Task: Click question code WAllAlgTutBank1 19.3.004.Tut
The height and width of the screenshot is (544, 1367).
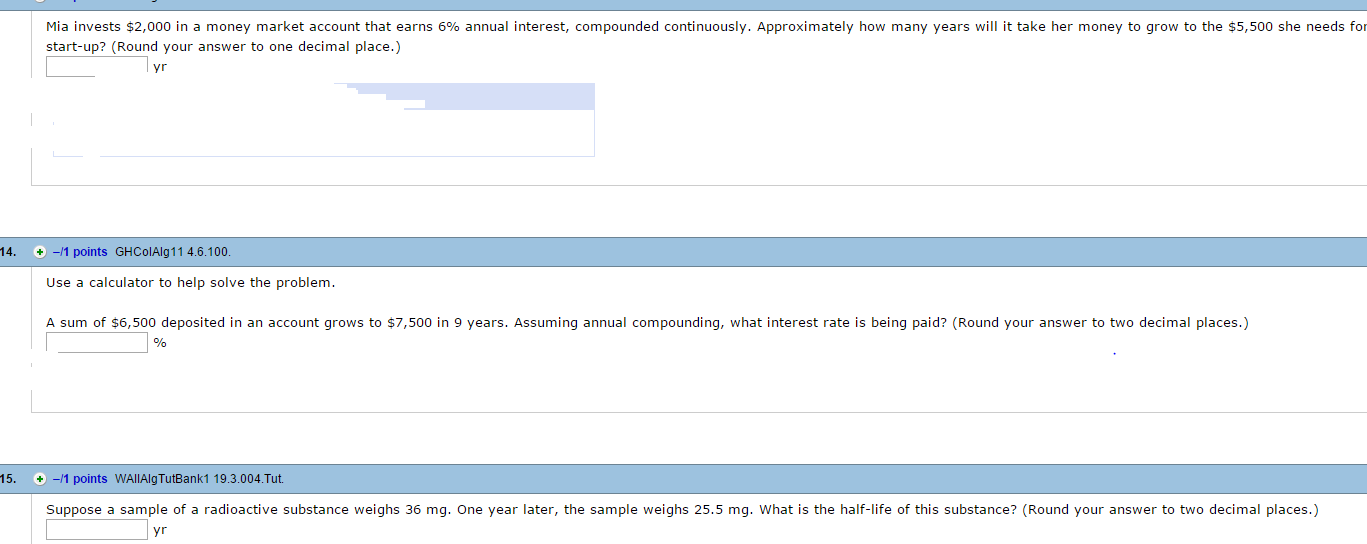Action: point(200,479)
